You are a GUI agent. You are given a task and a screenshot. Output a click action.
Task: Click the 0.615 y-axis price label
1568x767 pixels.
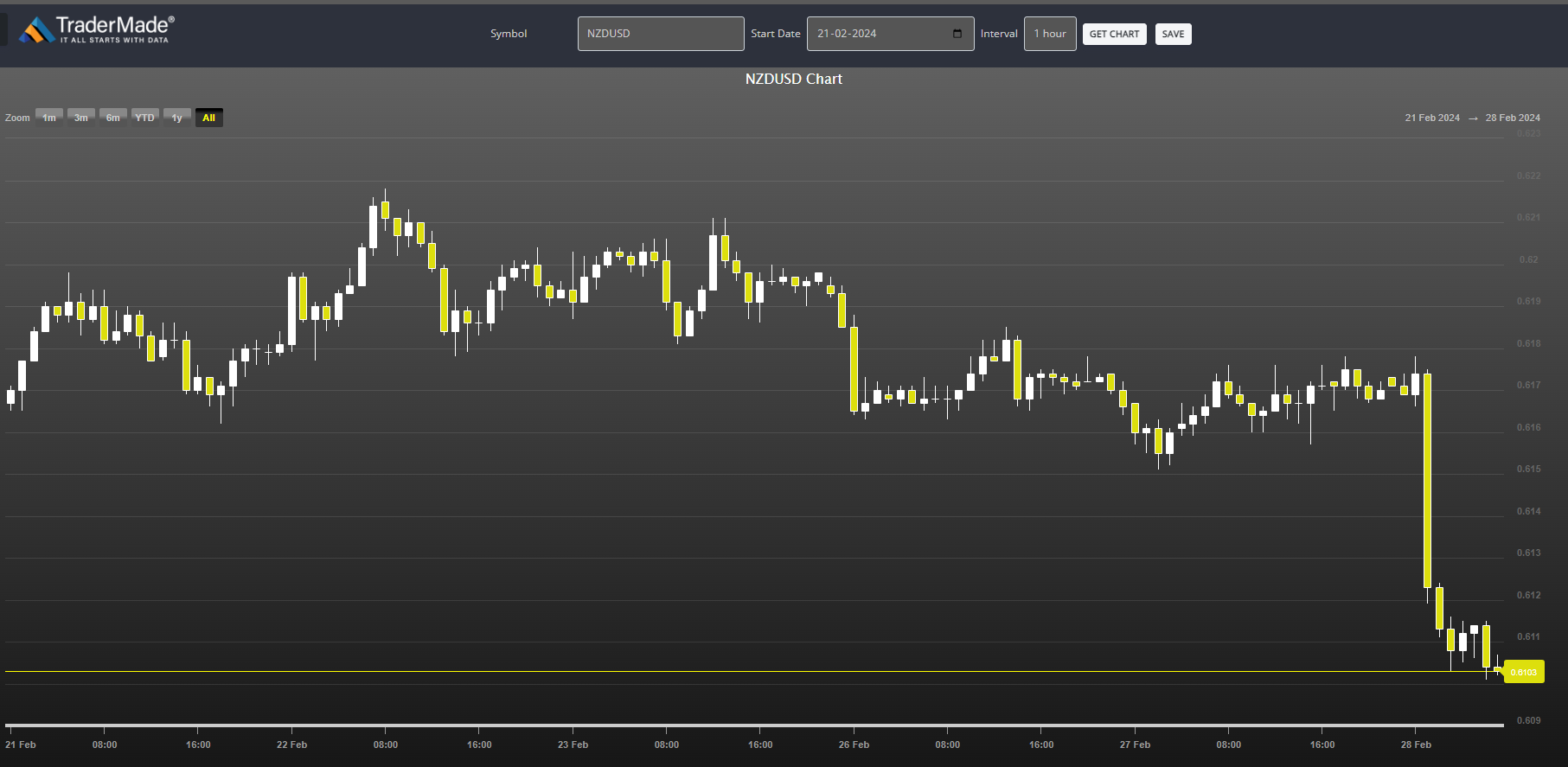pyautogui.click(x=1528, y=469)
